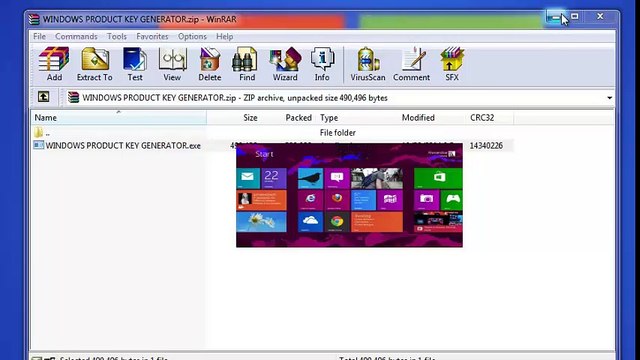Click the exe file icon in the list
The image size is (640, 360).
point(38,145)
